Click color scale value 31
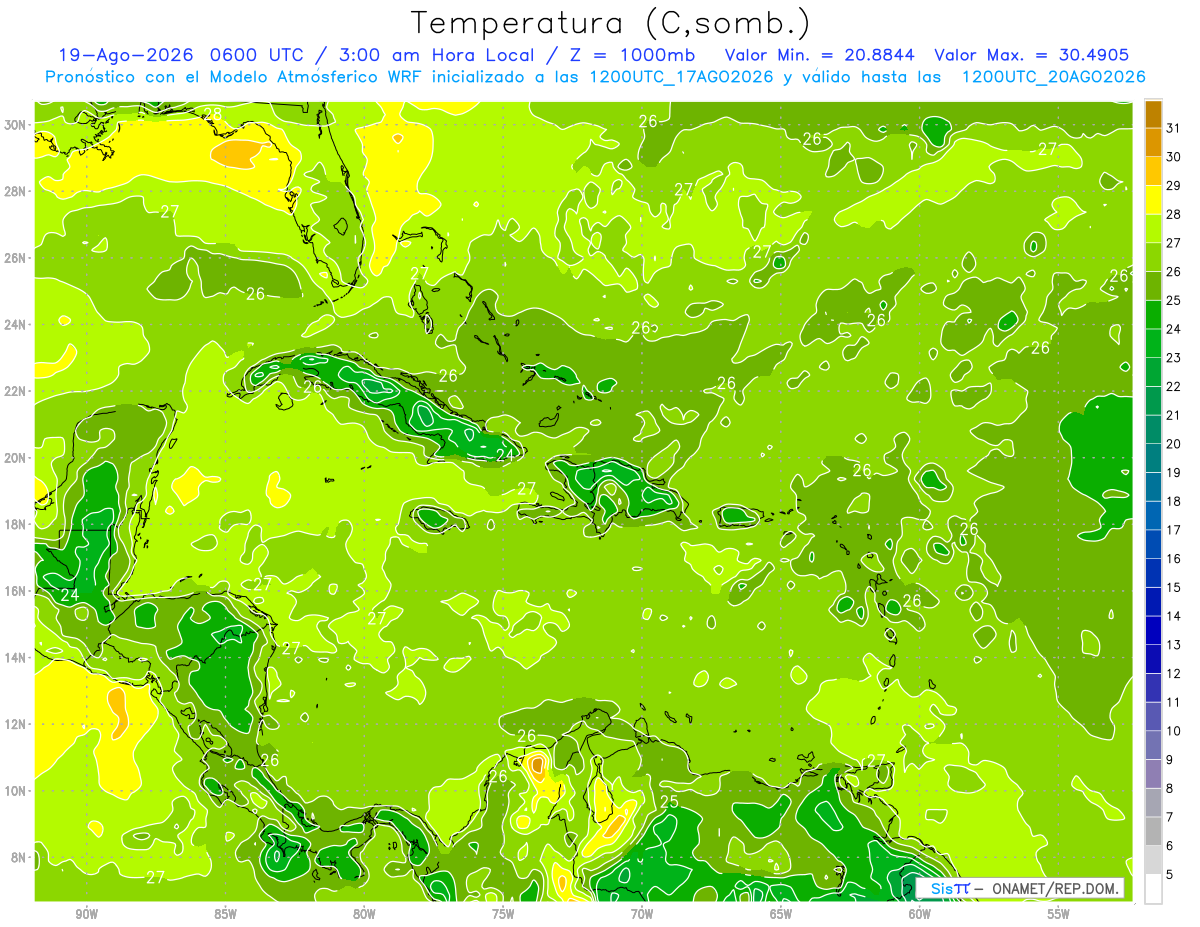The height and width of the screenshot is (927, 1200). tap(1174, 128)
